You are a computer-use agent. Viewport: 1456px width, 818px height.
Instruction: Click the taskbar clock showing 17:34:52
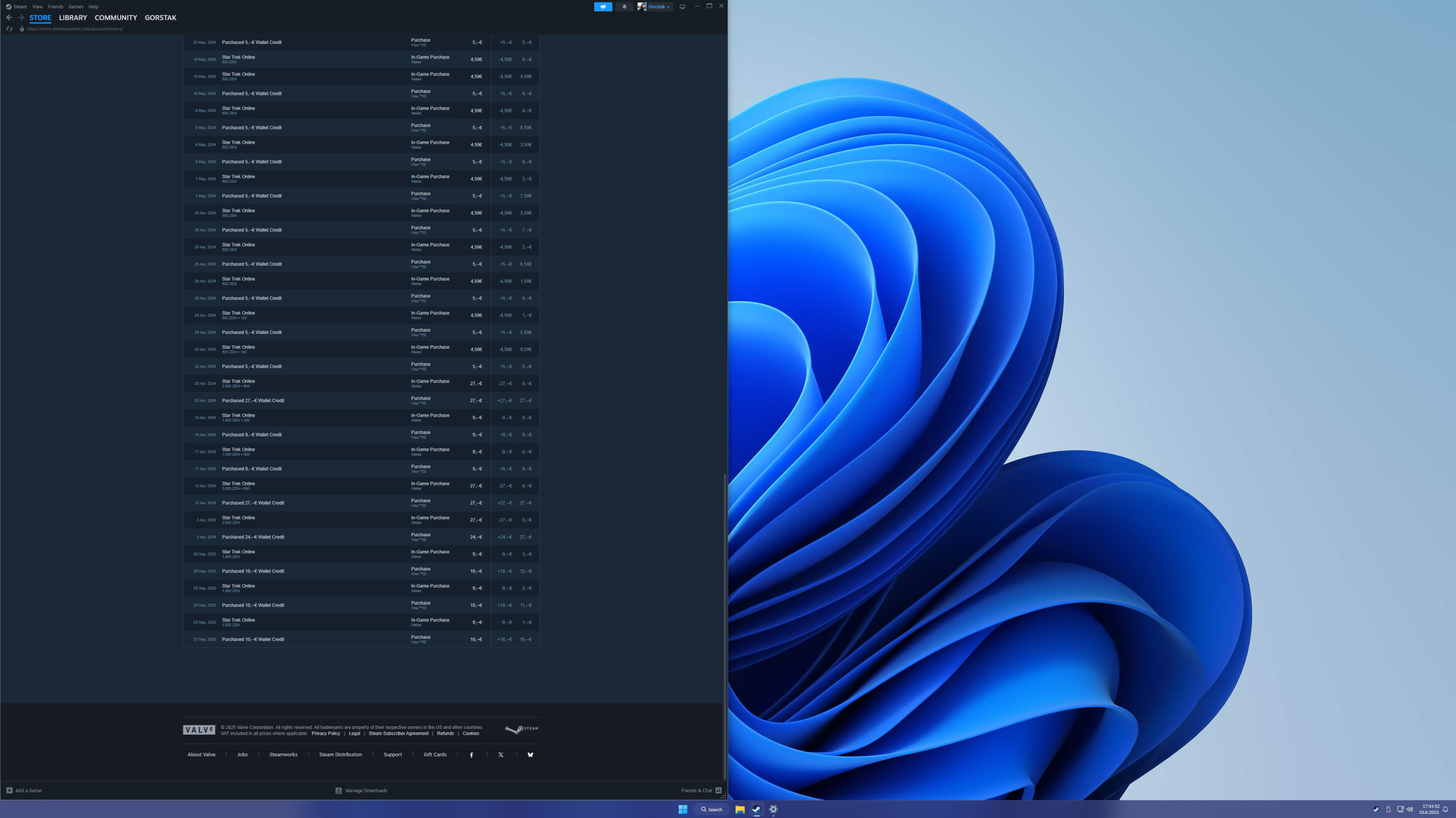(x=1429, y=810)
